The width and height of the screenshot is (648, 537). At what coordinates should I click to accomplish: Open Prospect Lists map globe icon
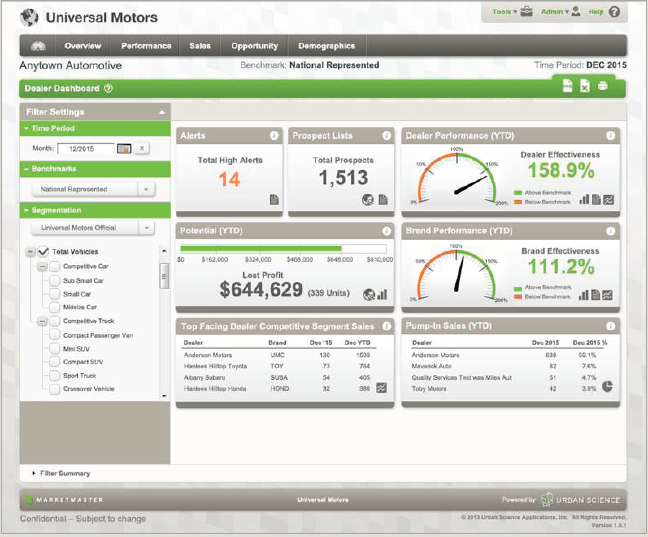click(368, 200)
